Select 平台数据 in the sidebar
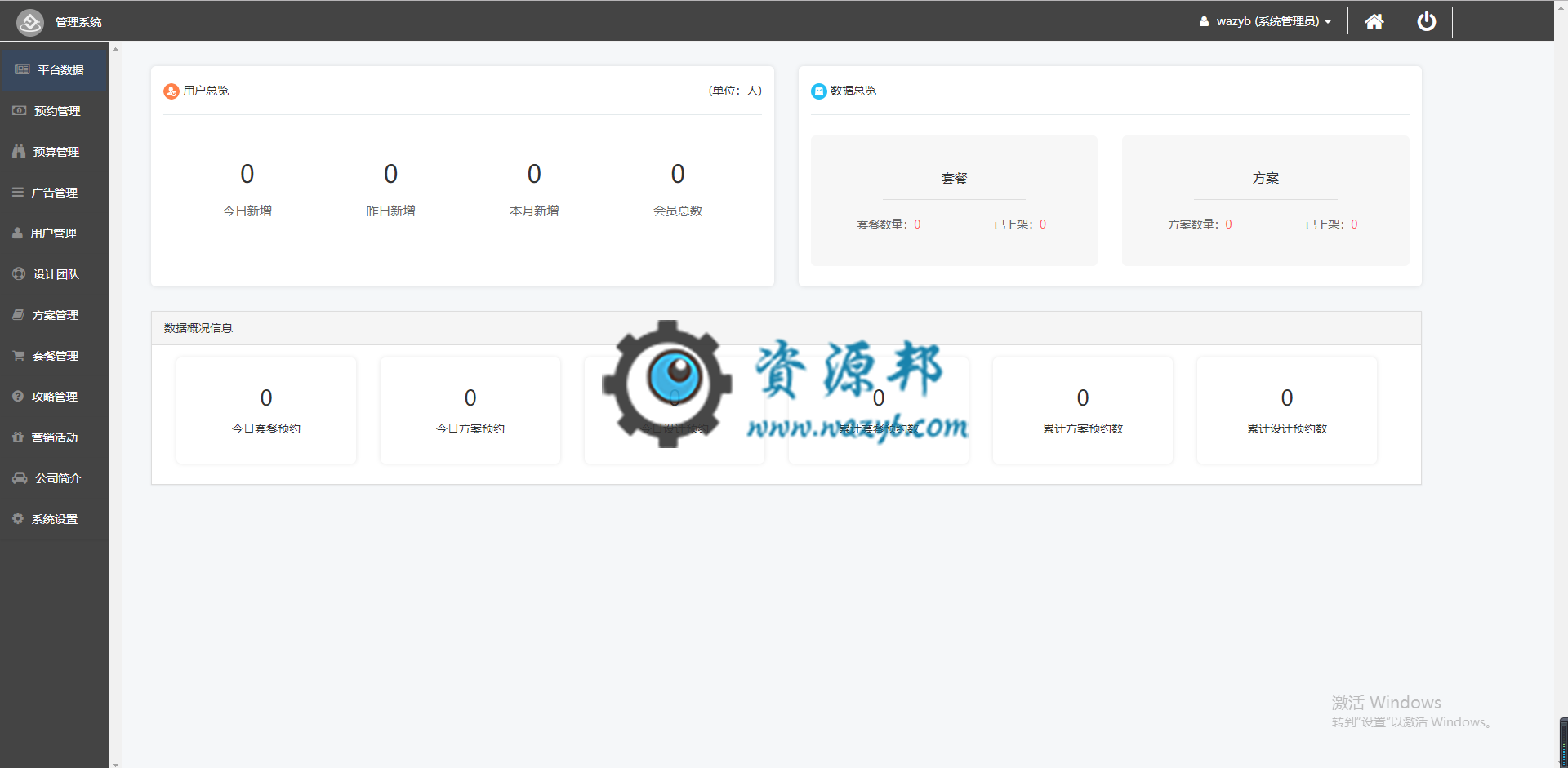The height and width of the screenshot is (768, 1568). [54, 70]
